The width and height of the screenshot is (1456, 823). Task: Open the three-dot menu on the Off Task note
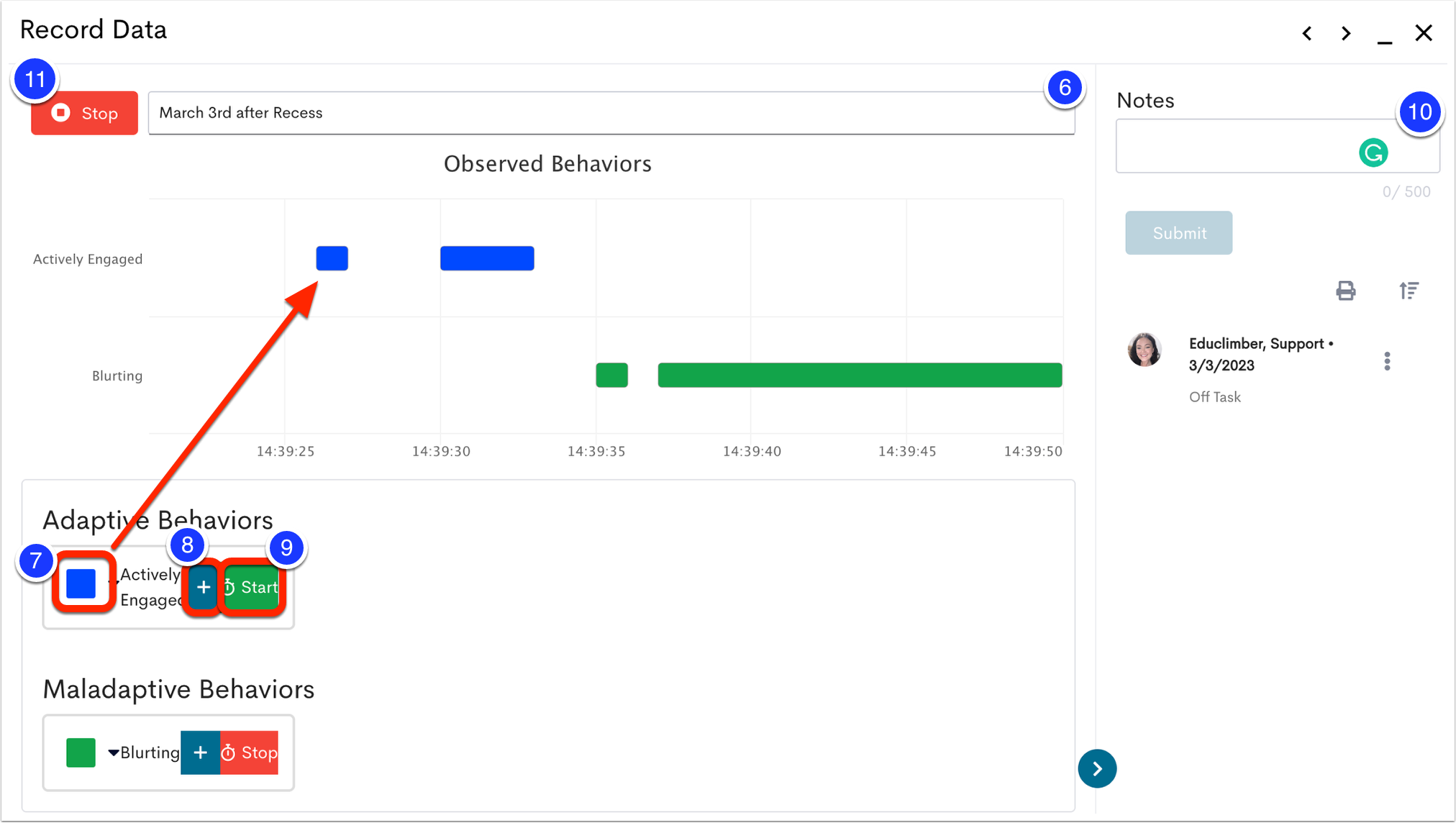pyautogui.click(x=1387, y=361)
